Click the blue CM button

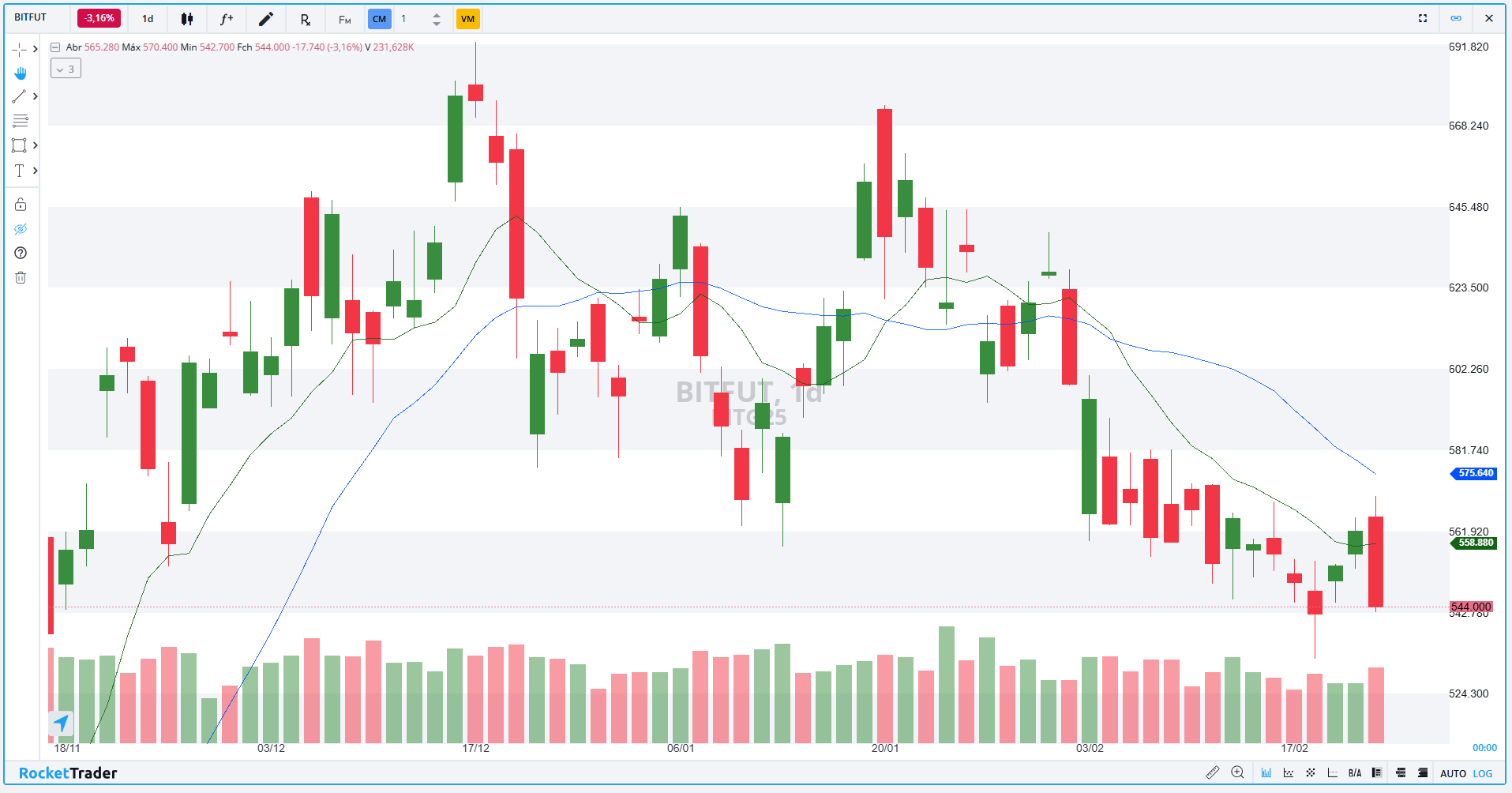pyautogui.click(x=380, y=19)
